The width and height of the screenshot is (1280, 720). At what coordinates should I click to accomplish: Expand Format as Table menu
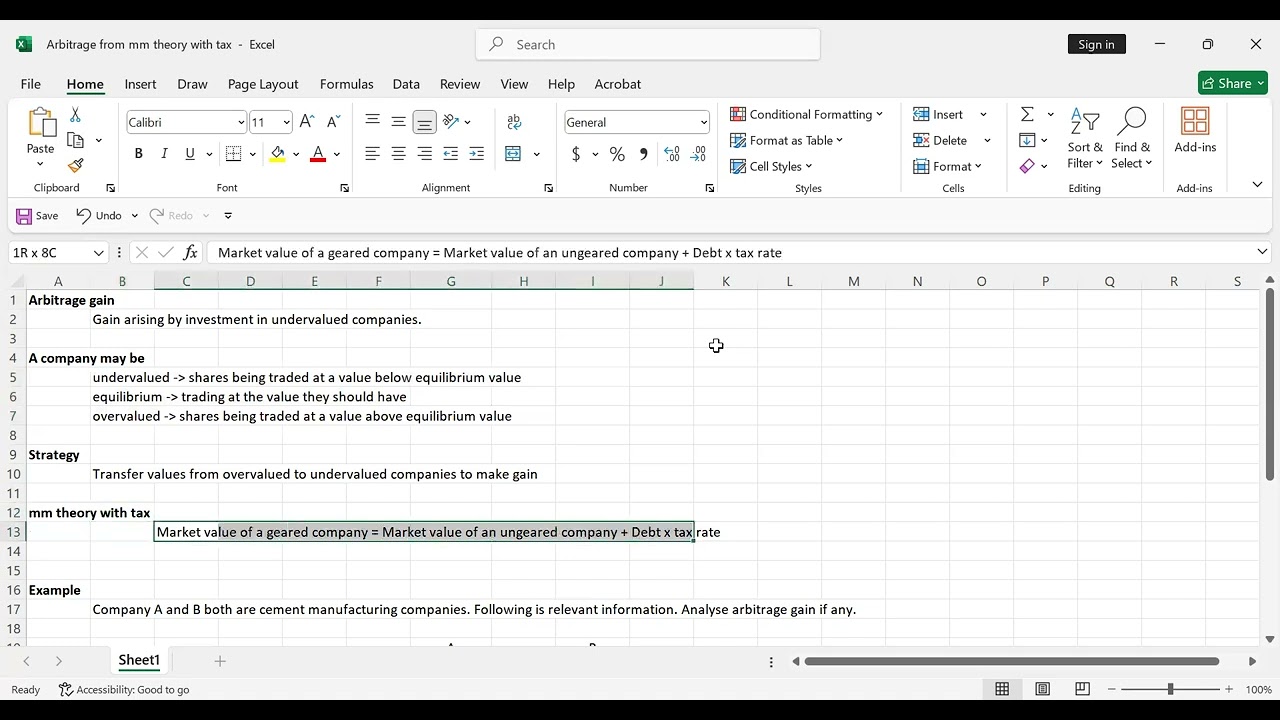[786, 140]
